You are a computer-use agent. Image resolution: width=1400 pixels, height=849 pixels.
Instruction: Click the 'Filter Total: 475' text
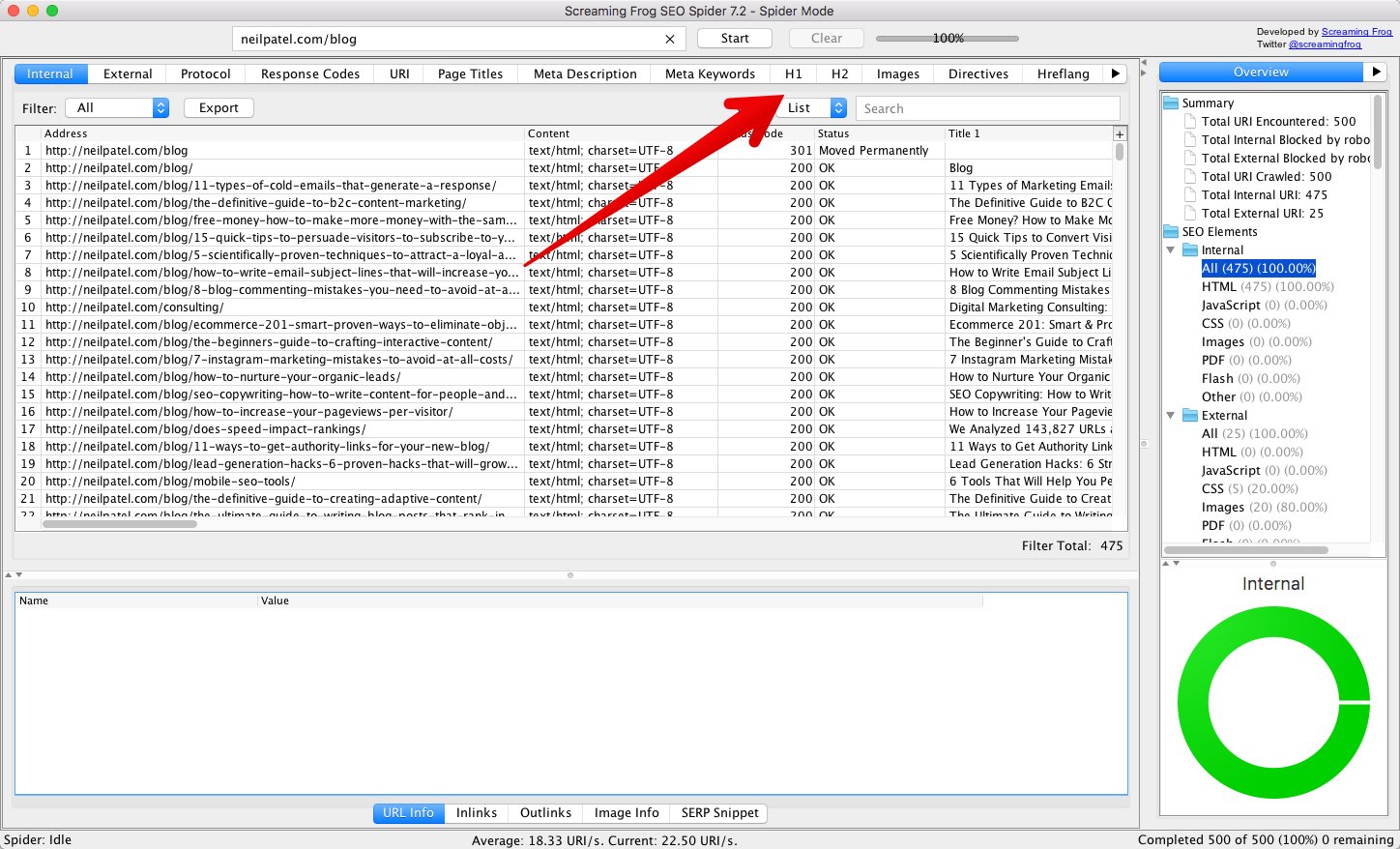[1072, 545]
